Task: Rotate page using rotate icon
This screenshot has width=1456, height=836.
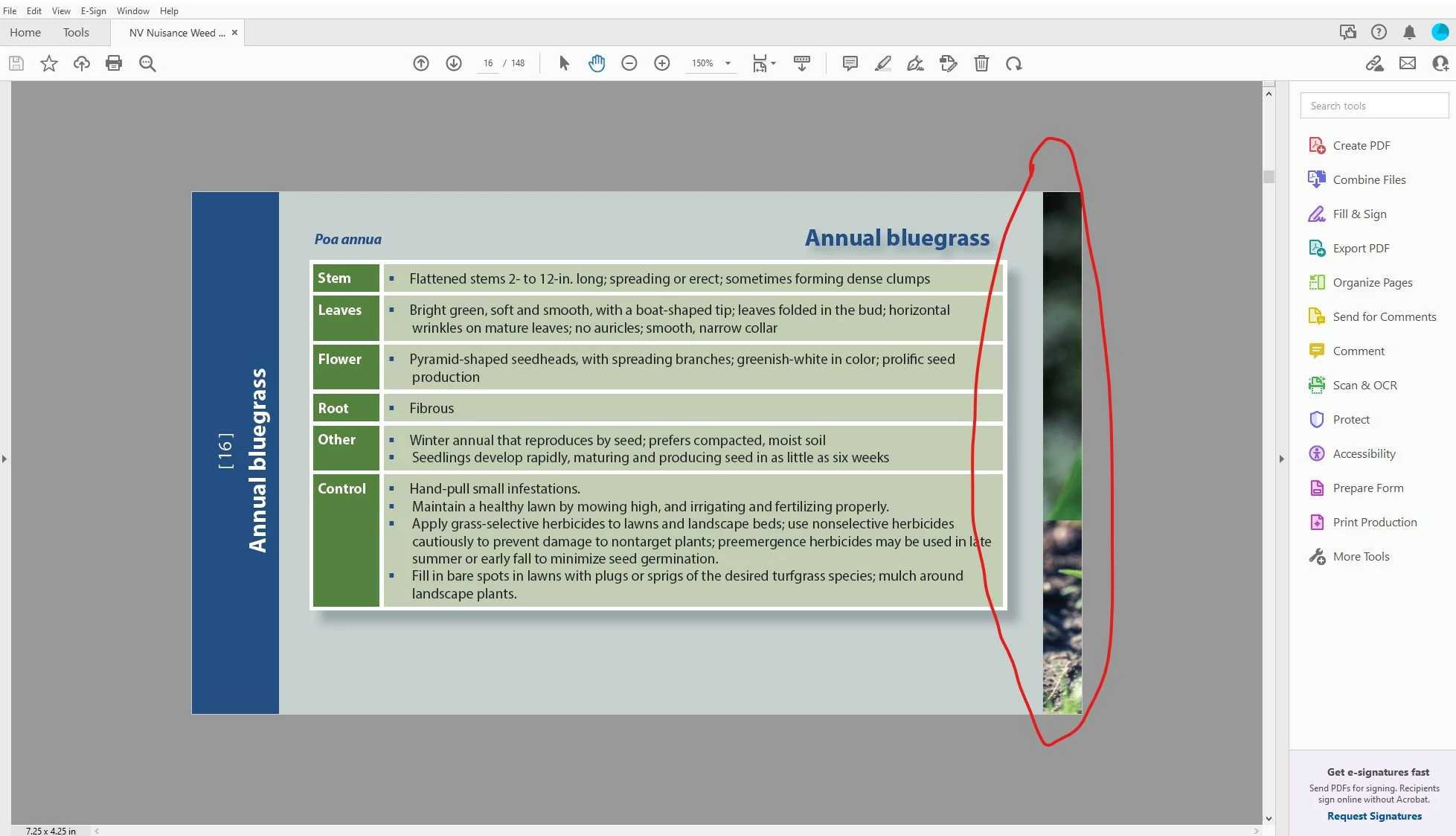Action: coord(1013,63)
